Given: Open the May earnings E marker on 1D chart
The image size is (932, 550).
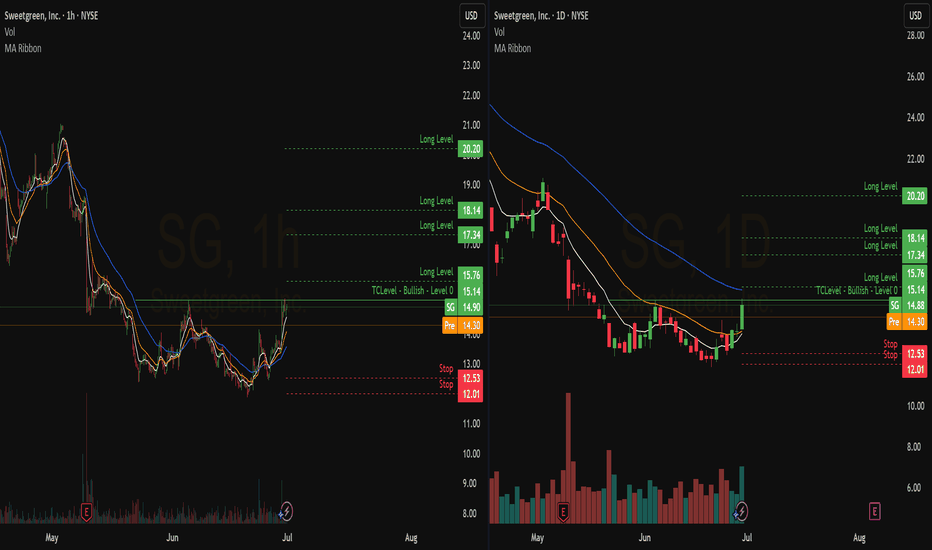Looking at the screenshot, I should tap(563, 511).
